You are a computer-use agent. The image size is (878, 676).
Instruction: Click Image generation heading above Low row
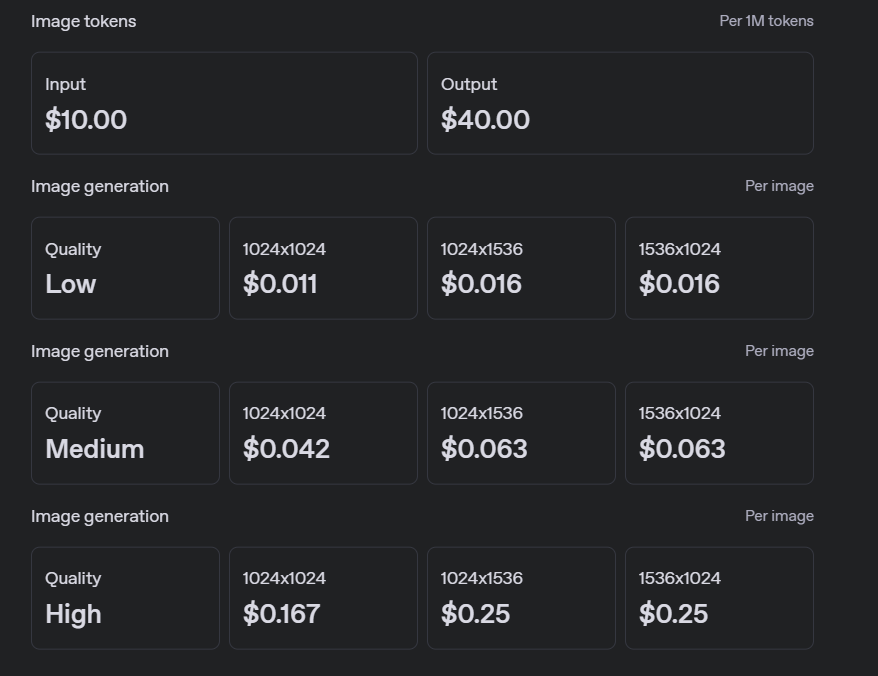pyautogui.click(x=100, y=186)
